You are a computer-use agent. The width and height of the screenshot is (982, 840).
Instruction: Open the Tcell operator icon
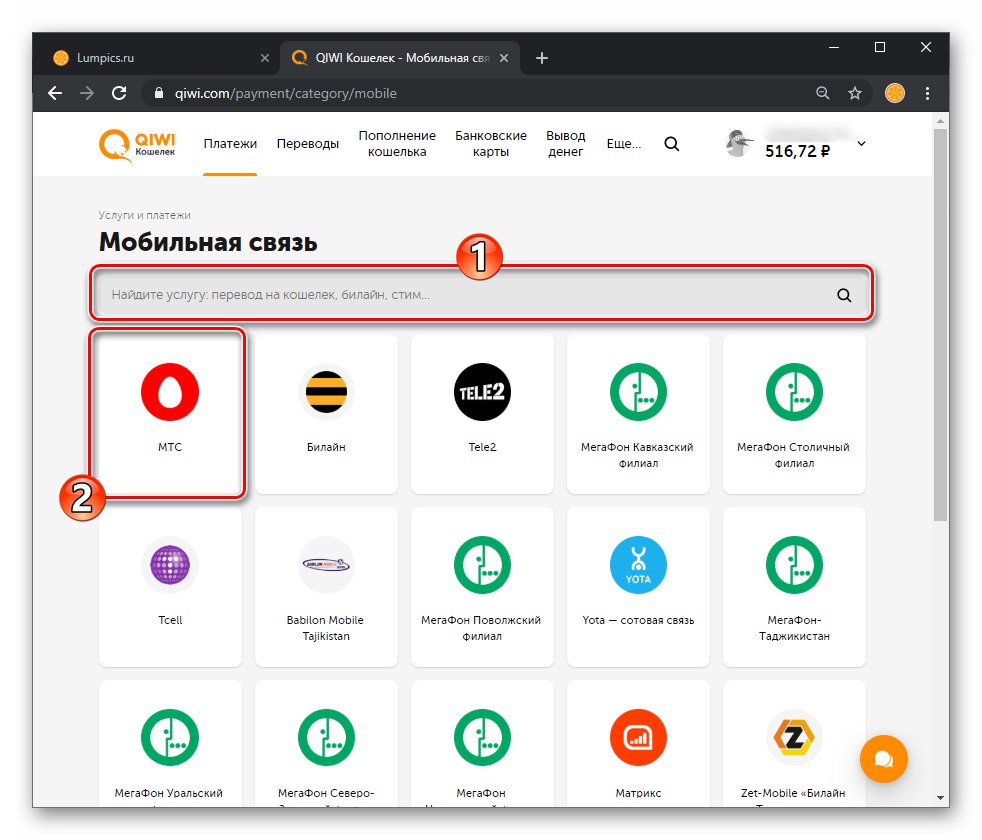click(170, 564)
